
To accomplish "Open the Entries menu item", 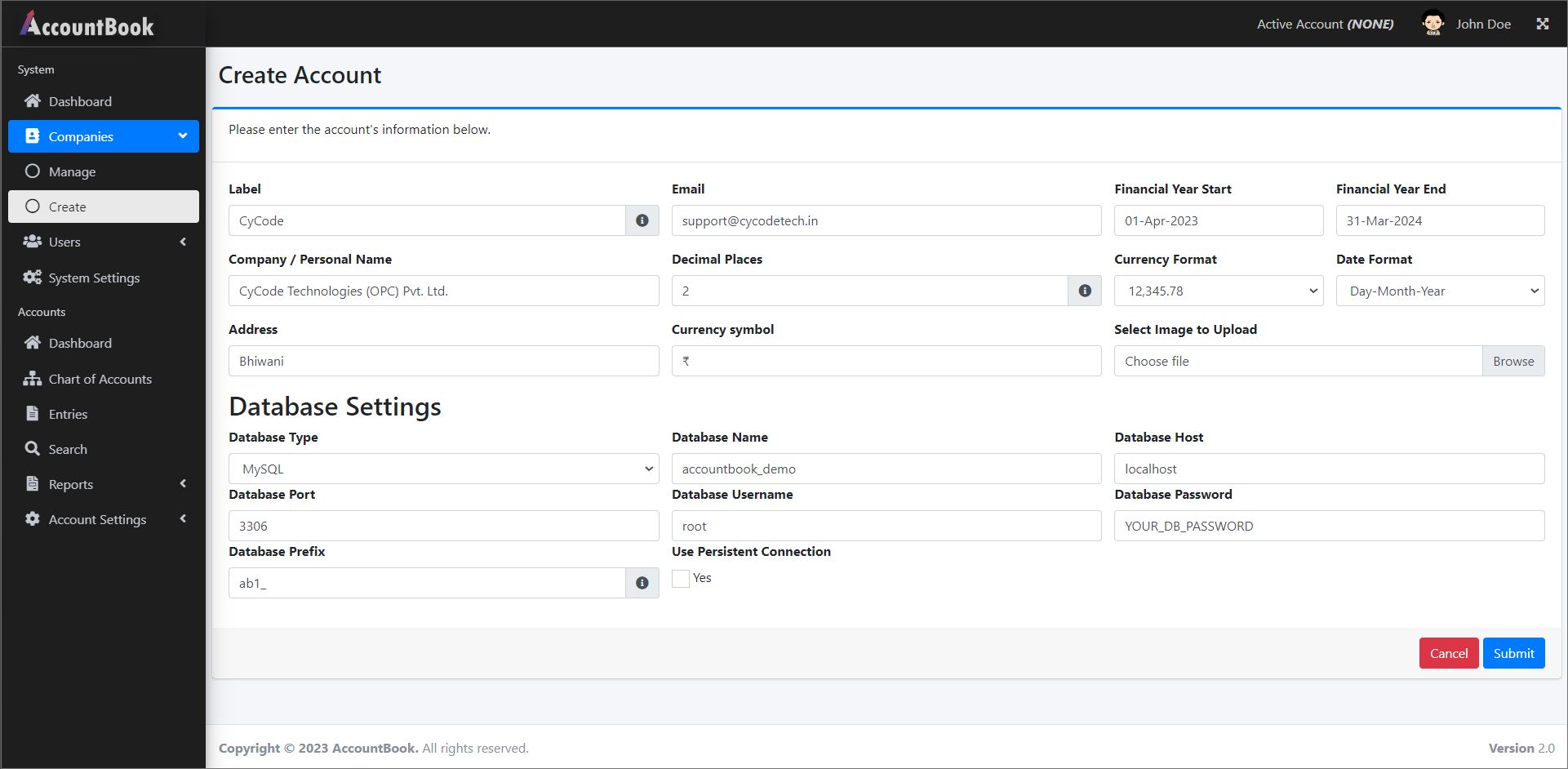I will [68, 414].
